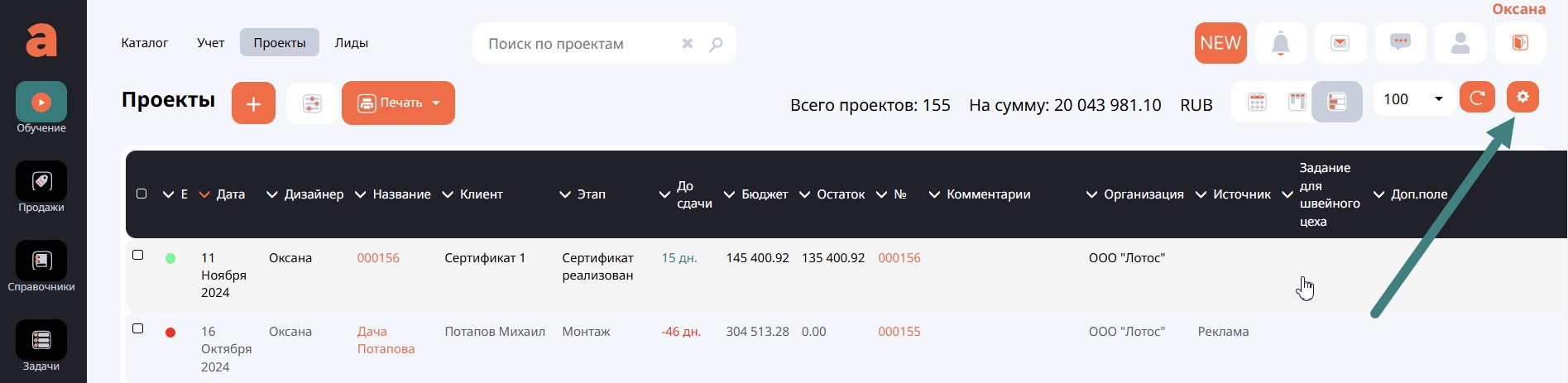Viewport: 1568px width, 383px height.
Task: Open the 100 rows-per-page dropdown
Action: [1413, 99]
